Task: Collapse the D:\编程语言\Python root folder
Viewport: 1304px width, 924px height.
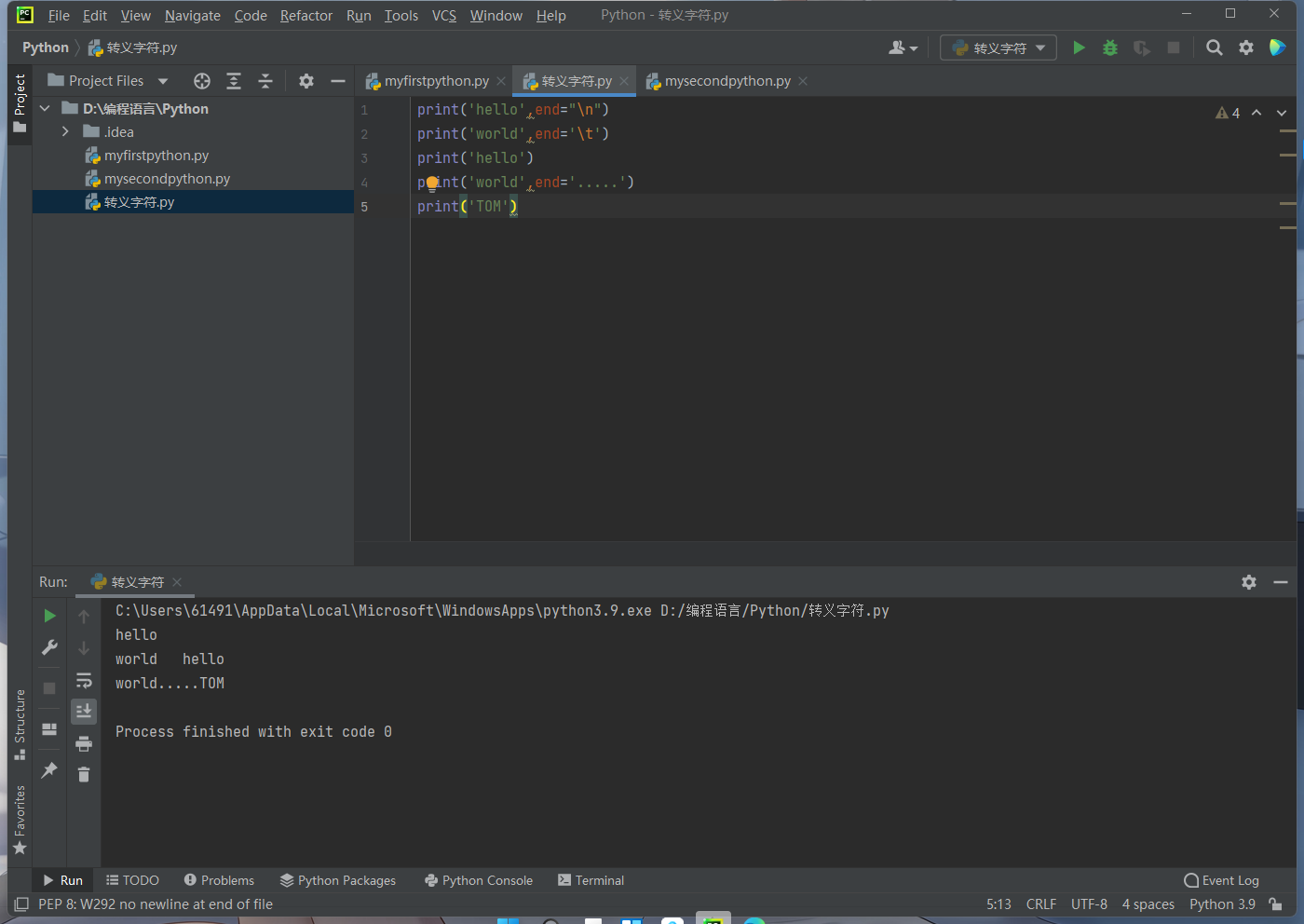Action: 45,109
